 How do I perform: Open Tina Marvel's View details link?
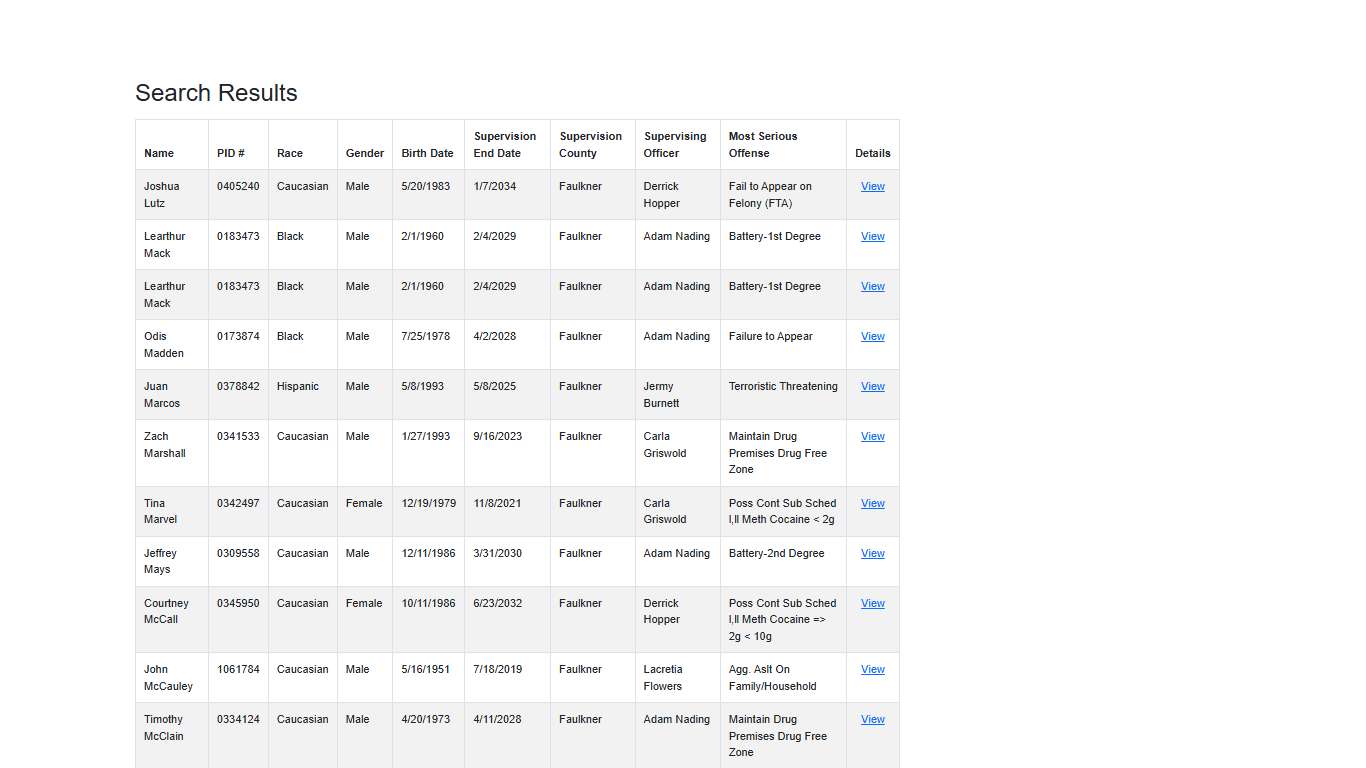(872, 504)
